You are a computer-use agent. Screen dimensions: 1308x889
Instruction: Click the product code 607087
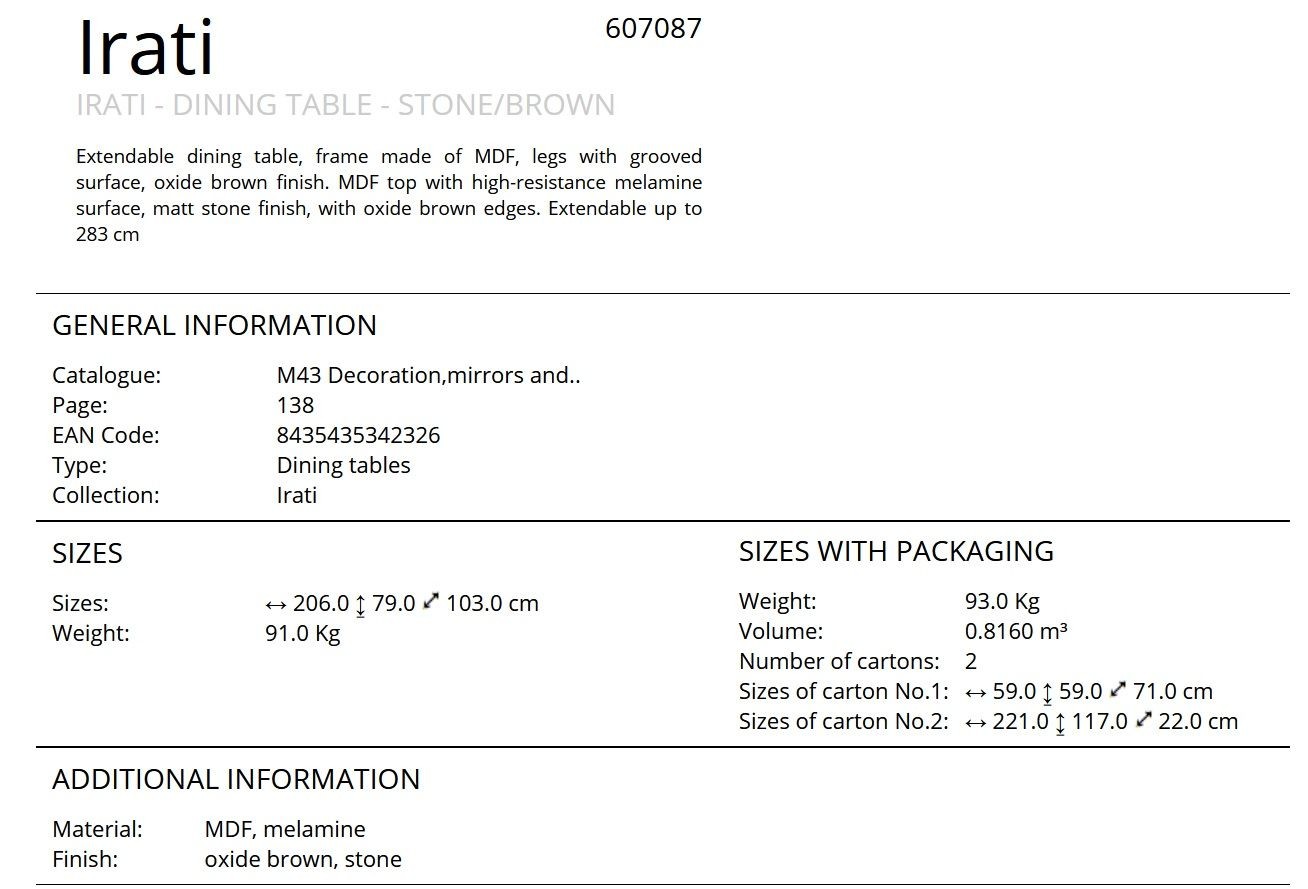(653, 29)
